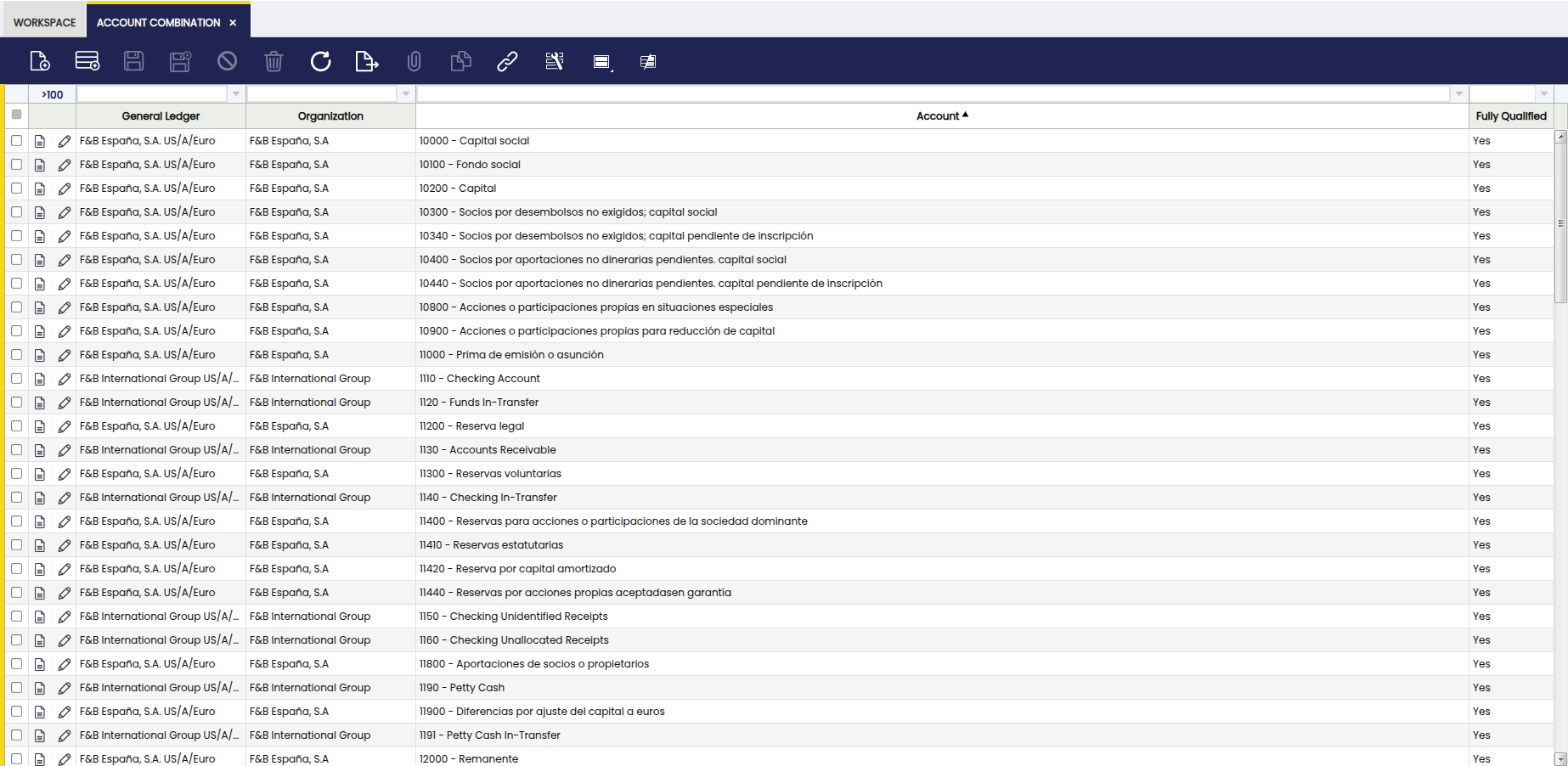Insert a new row in the grid

pyautogui.click(x=87, y=61)
